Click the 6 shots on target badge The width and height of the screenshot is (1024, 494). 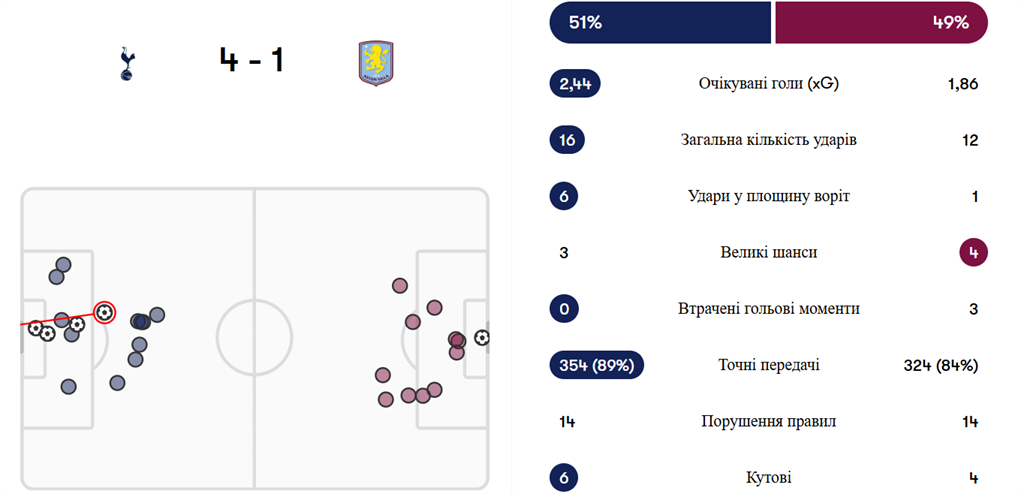[x=564, y=196]
